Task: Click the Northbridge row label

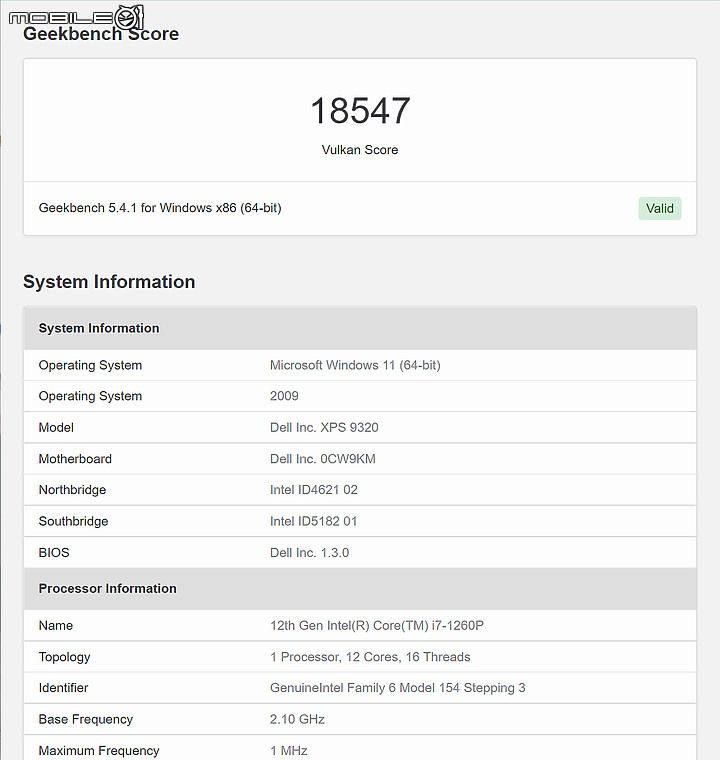Action: pyautogui.click(x=72, y=490)
